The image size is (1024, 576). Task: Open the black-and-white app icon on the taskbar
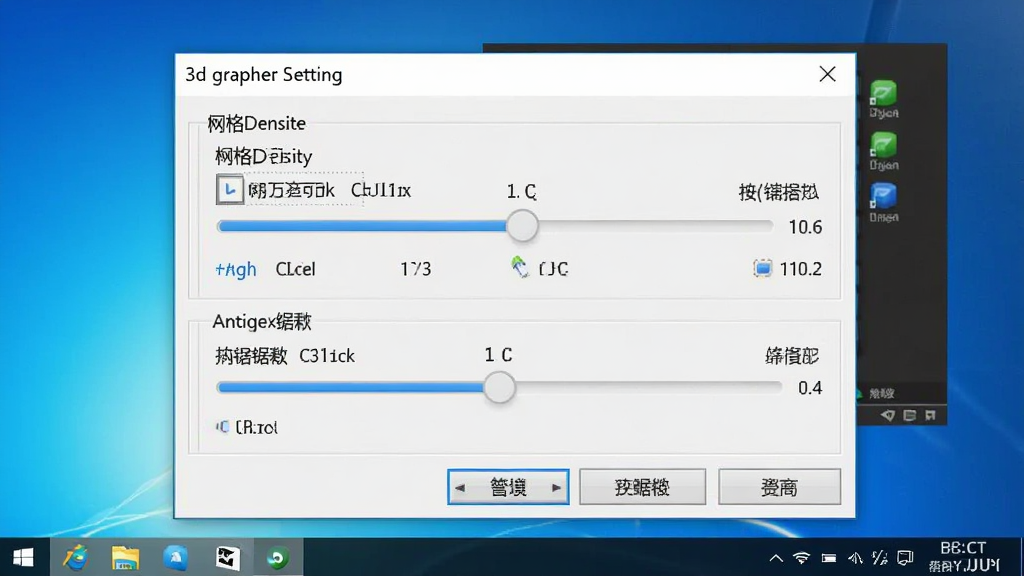point(227,557)
